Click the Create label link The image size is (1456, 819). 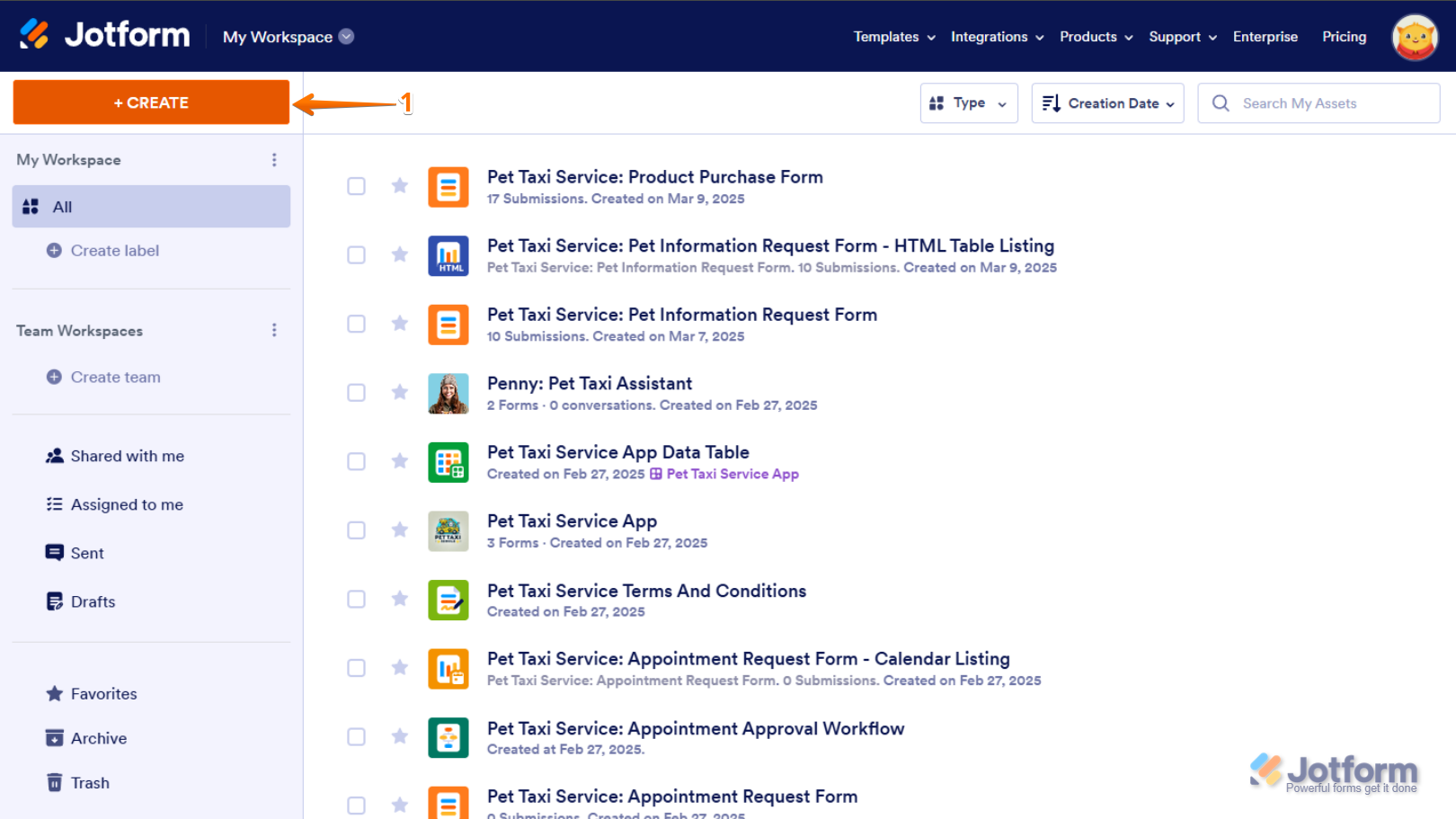pos(115,251)
